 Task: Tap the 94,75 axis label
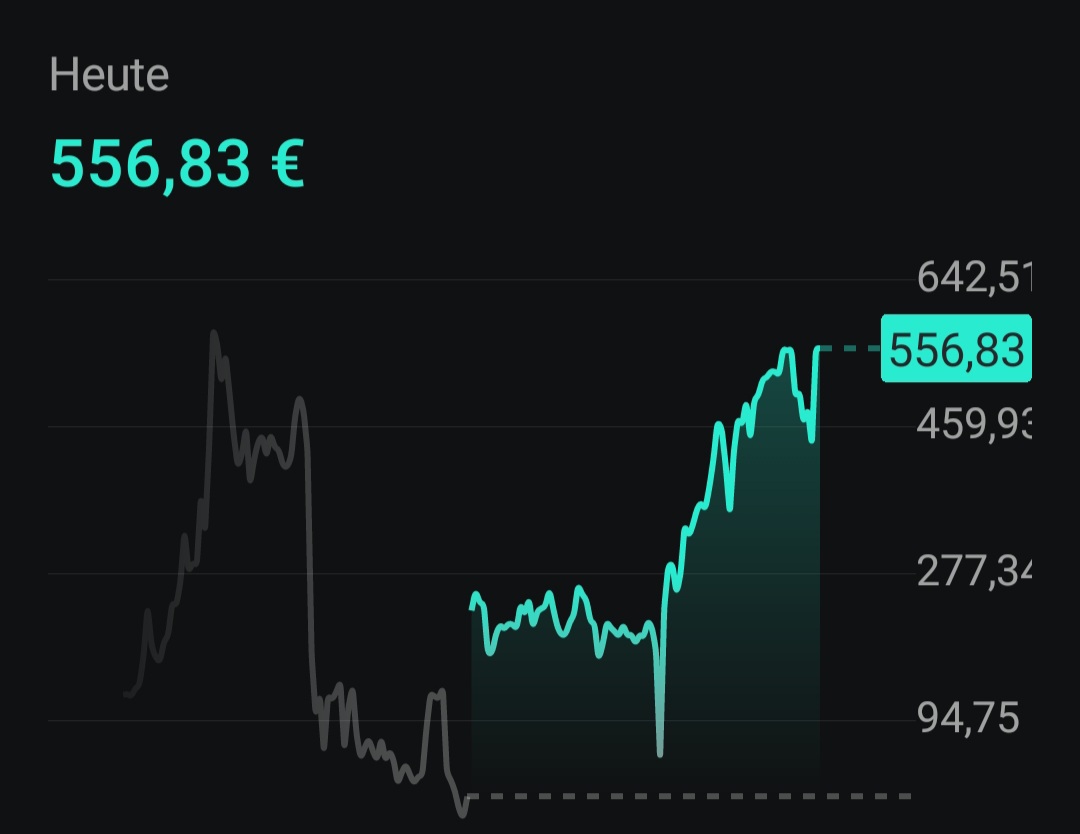click(x=968, y=718)
